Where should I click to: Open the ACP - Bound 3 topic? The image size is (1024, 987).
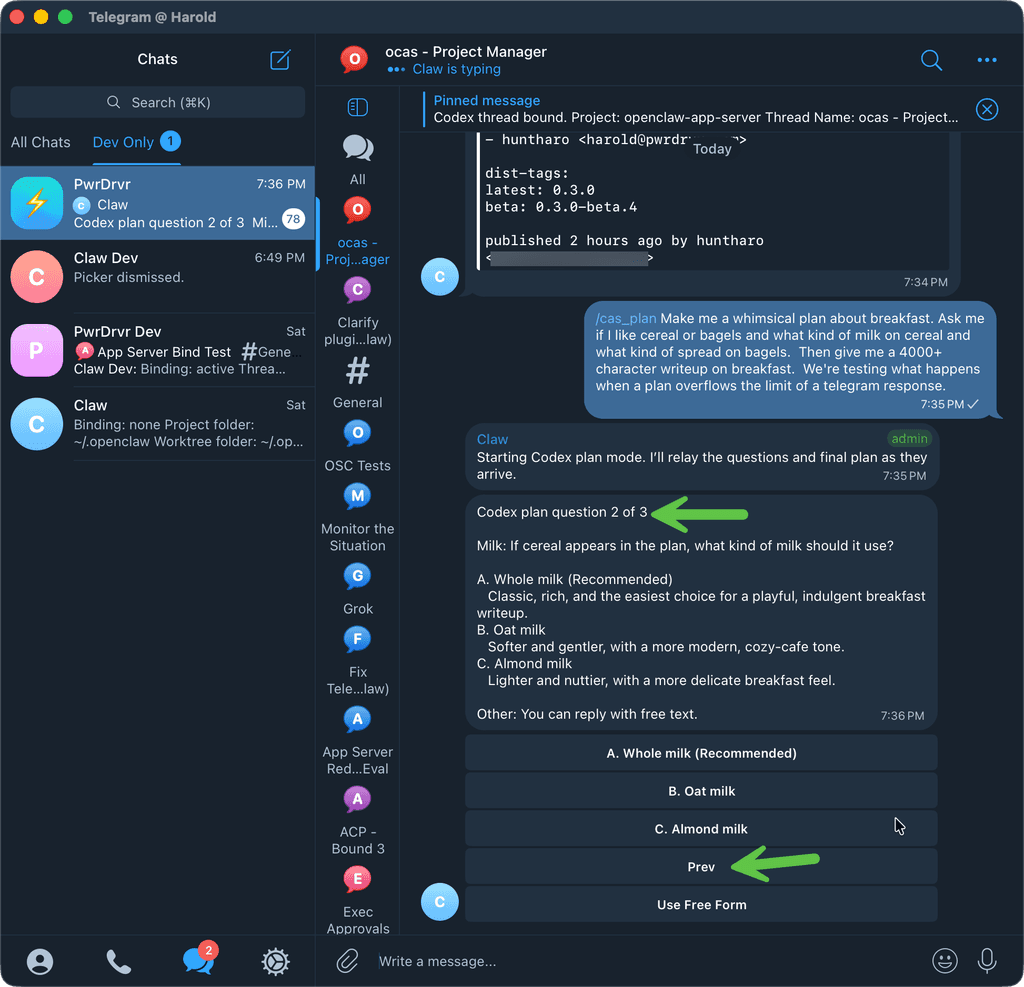[x=357, y=821]
